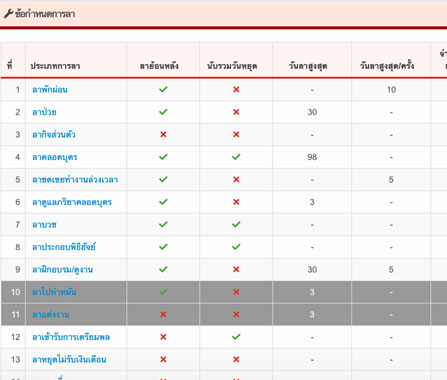This screenshot has height=380, width=447.
Task: Open the ลาแต่งงาน link
Action: click(51, 314)
